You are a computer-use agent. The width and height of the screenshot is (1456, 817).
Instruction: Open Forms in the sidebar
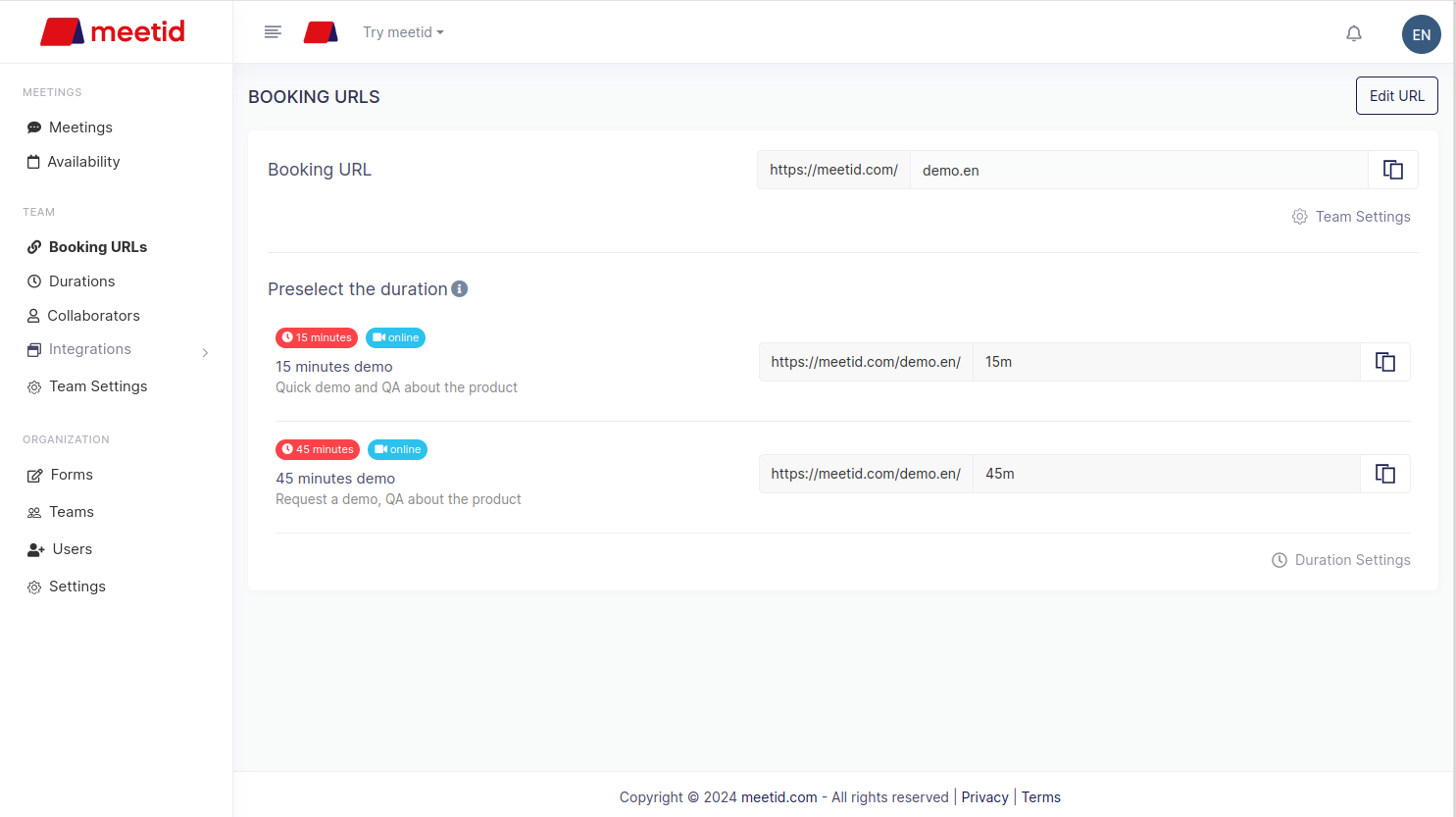[60, 475]
